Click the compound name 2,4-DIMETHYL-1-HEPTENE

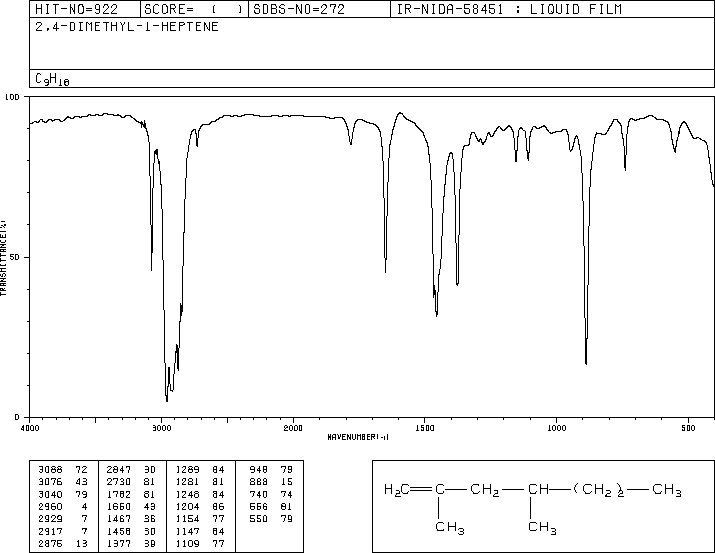[127, 26]
